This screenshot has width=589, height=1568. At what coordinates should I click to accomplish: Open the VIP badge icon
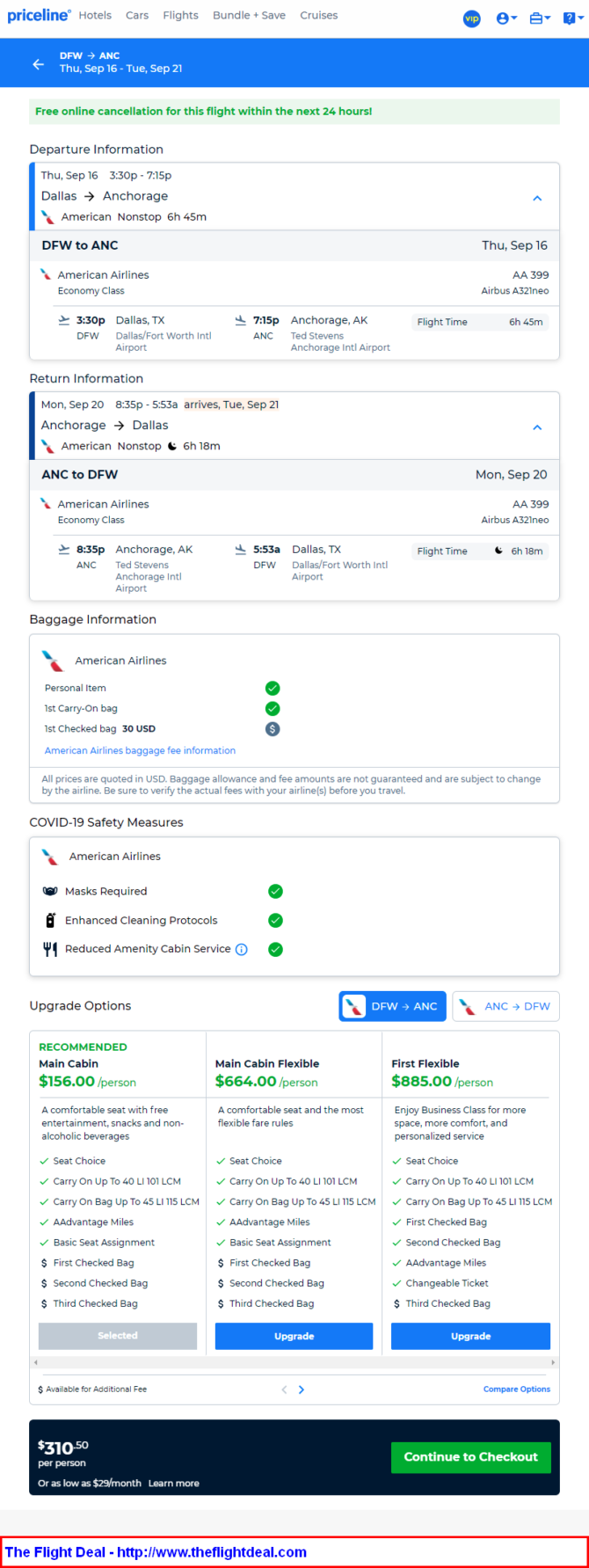(x=472, y=18)
